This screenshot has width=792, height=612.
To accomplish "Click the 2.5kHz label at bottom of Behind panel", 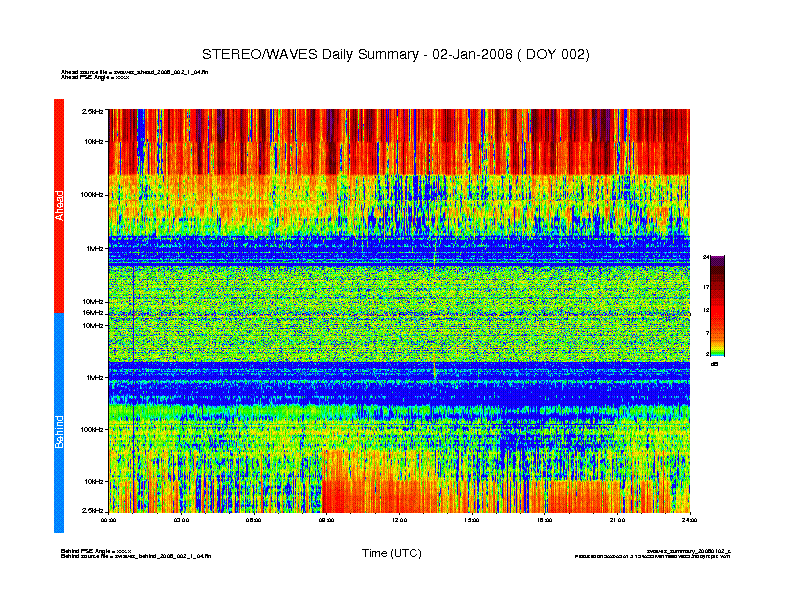I will (93, 511).
